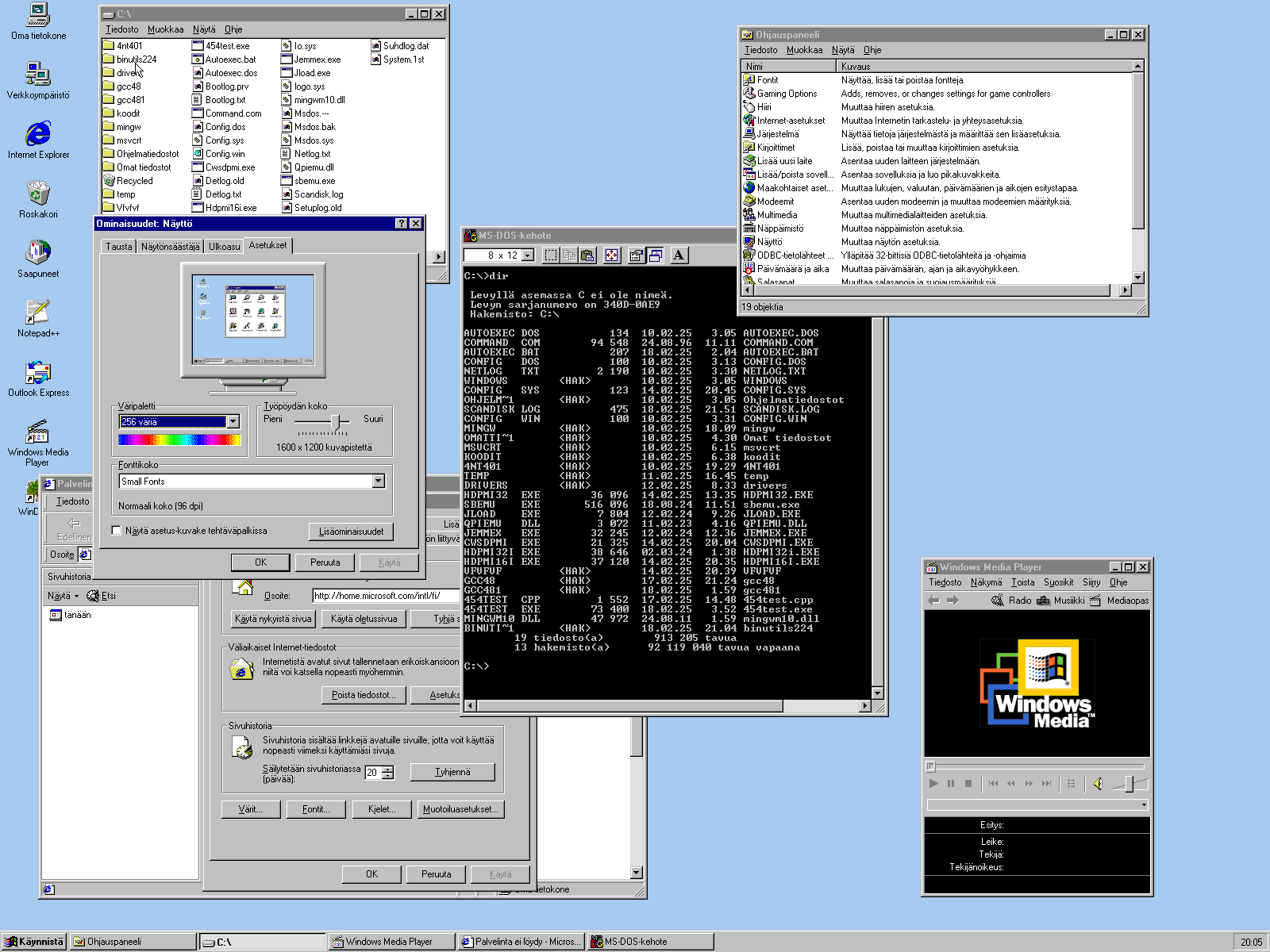The height and width of the screenshot is (952, 1270).
Task: Mute sound in Windows Media Player
Action: [1098, 784]
